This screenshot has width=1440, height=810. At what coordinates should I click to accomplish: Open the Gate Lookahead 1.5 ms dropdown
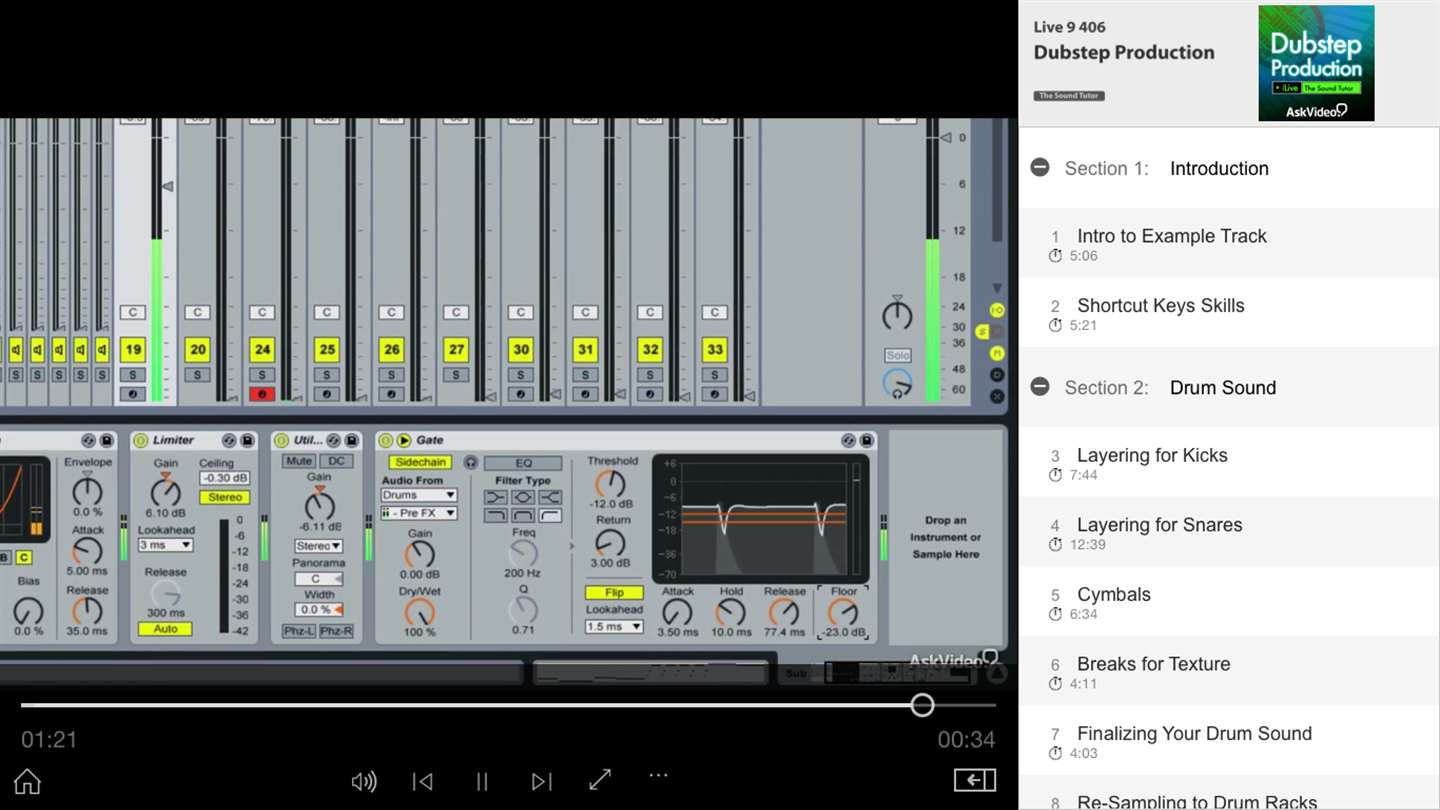click(614, 626)
